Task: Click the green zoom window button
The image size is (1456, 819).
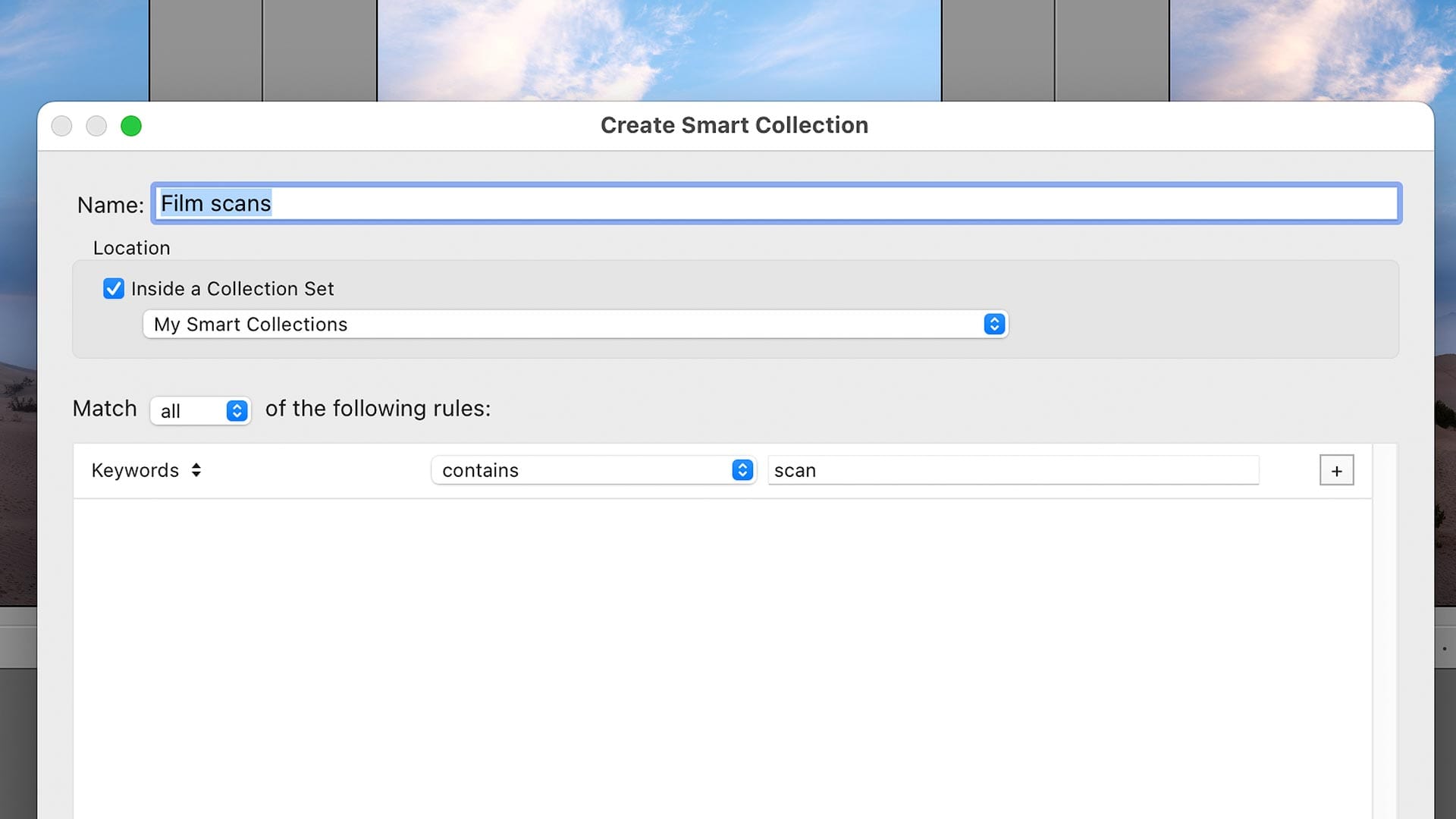Action: pos(131,126)
